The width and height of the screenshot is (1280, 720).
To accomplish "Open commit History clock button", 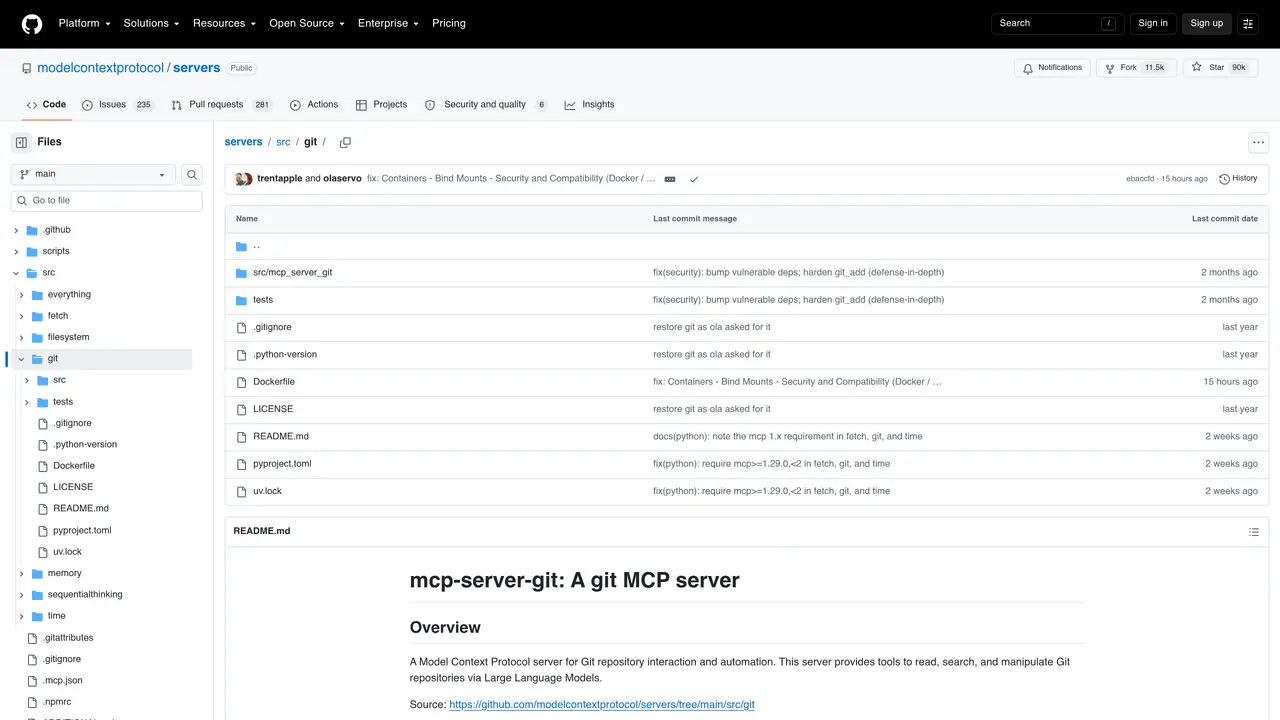I will click(x=1238, y=179).
